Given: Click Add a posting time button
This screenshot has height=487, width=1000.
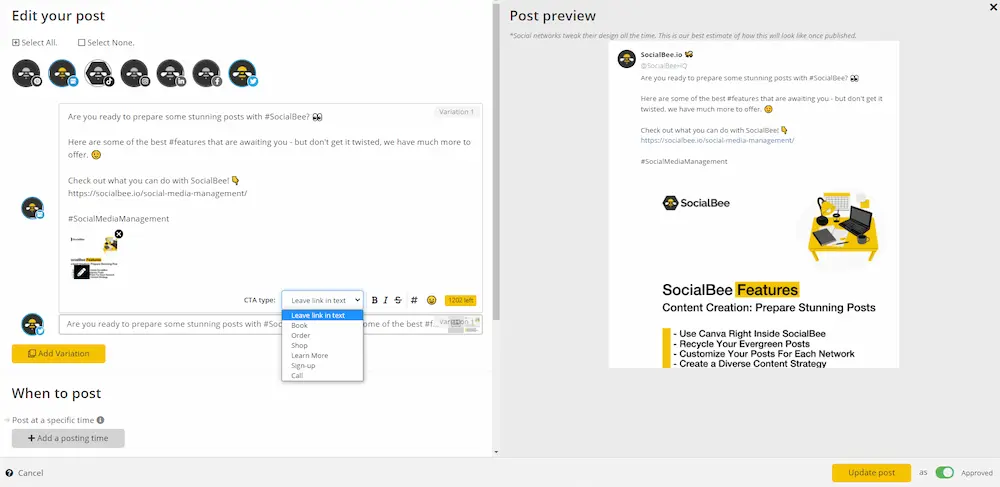Looking at the screenshot, I should [x=68, y=439].
